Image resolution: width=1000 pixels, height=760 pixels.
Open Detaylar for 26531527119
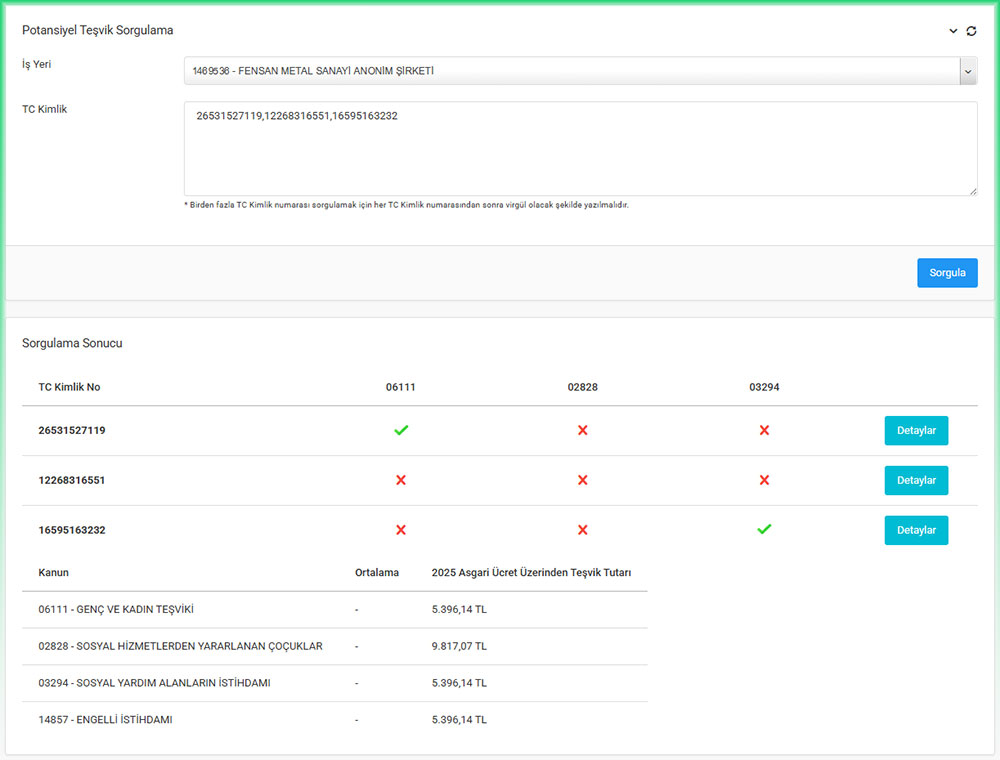point(916,430)
